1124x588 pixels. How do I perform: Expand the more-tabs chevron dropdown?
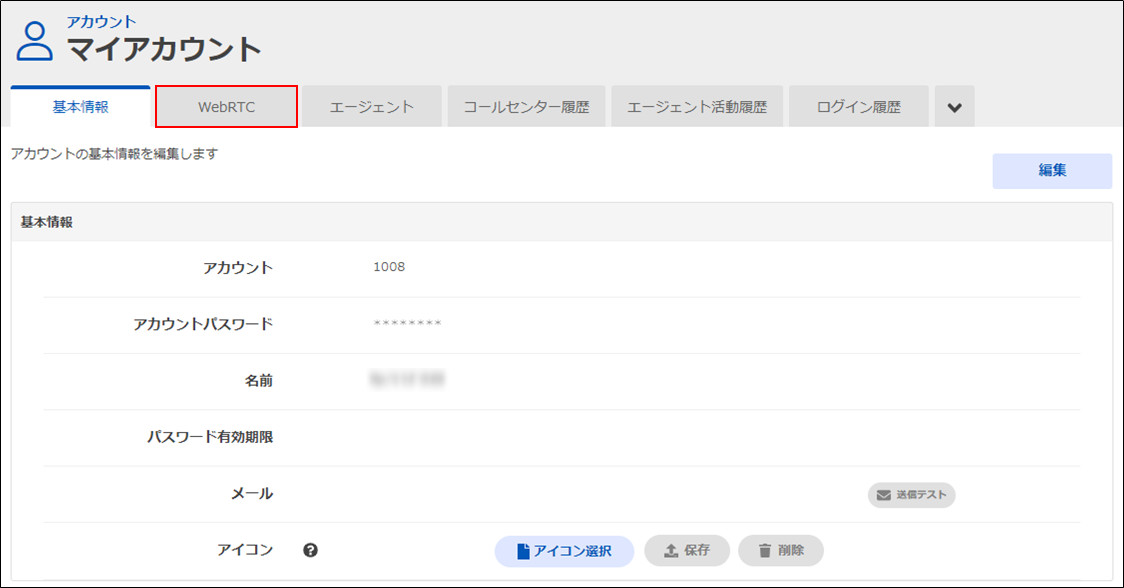(954, 107)
